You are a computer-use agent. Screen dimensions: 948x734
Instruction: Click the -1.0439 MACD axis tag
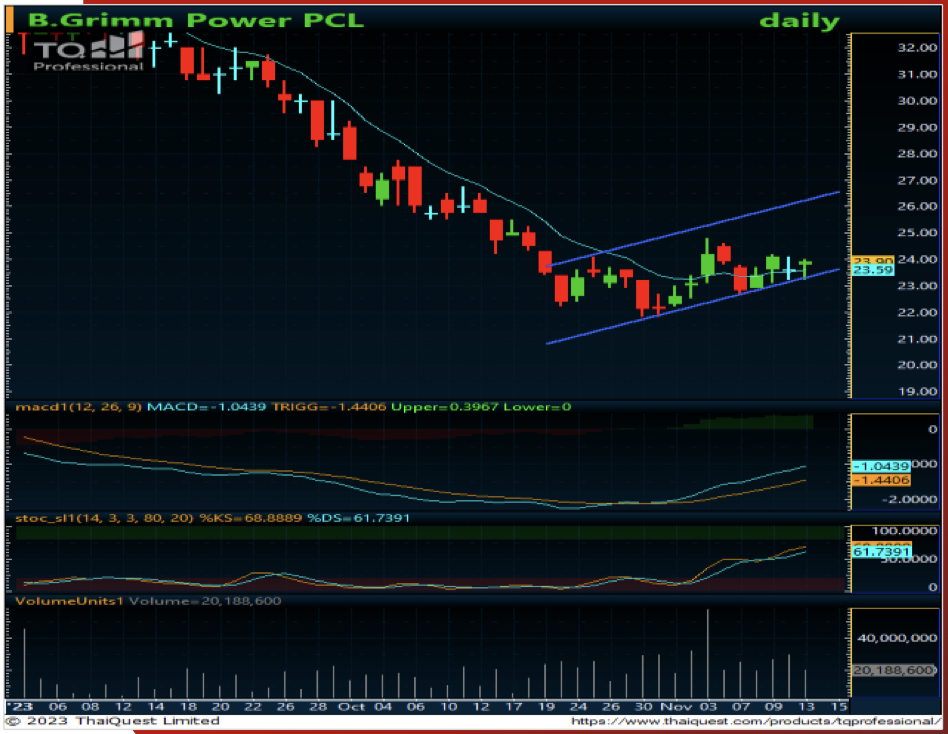881,466
